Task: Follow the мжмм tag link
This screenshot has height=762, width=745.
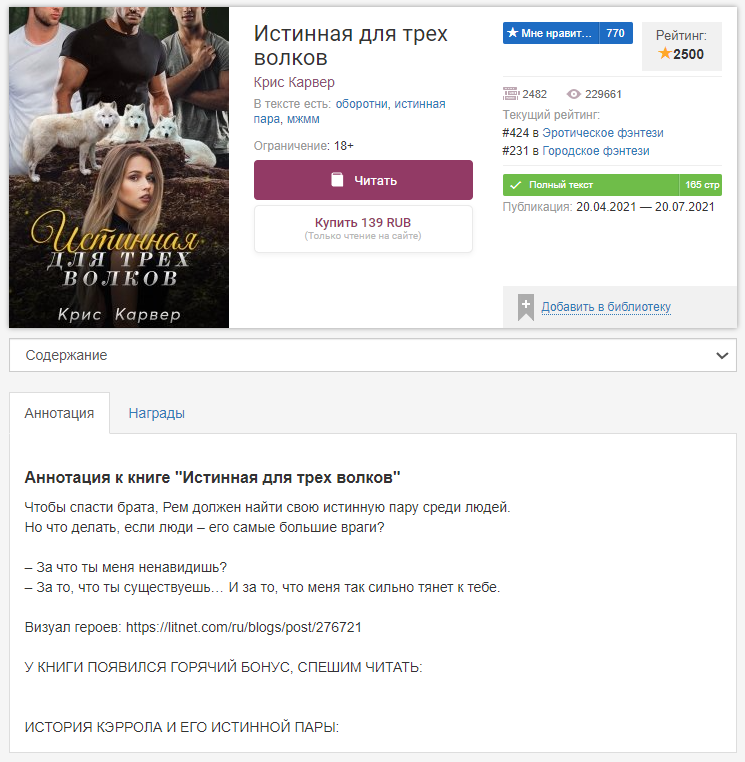Action: 303,119
